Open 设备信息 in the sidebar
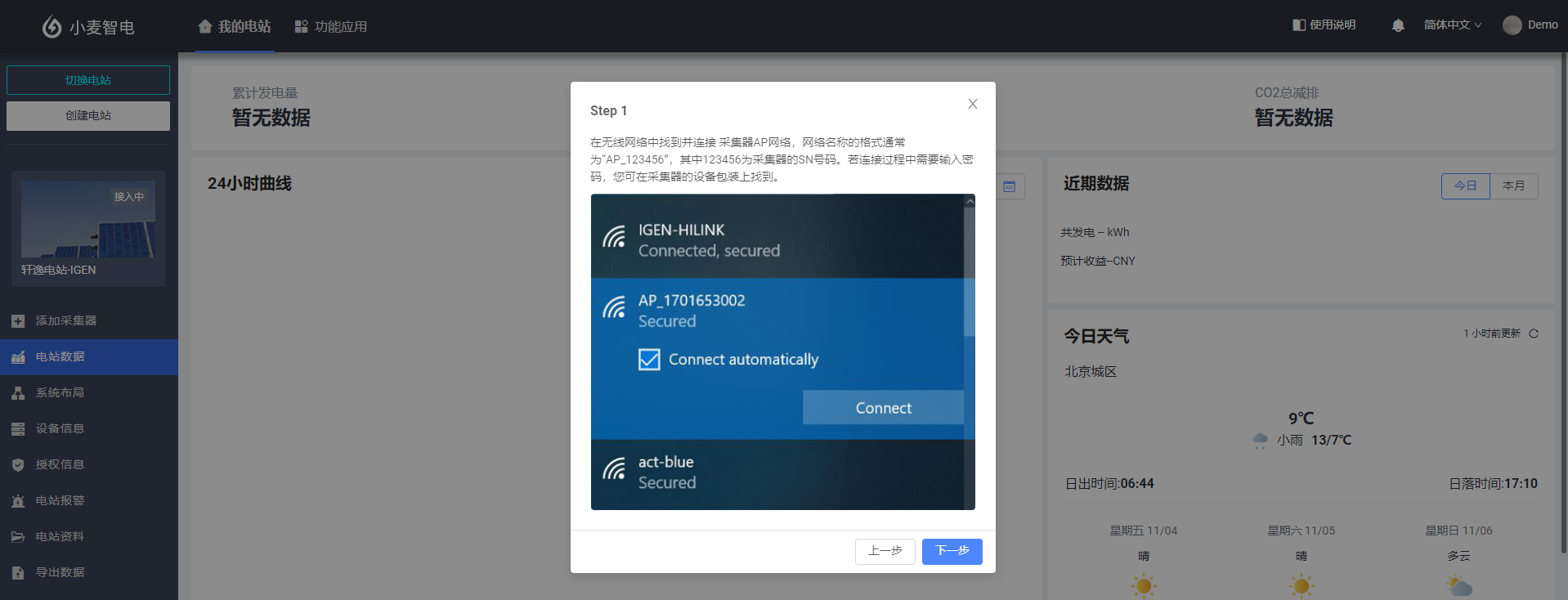 (x=60, y=428)
